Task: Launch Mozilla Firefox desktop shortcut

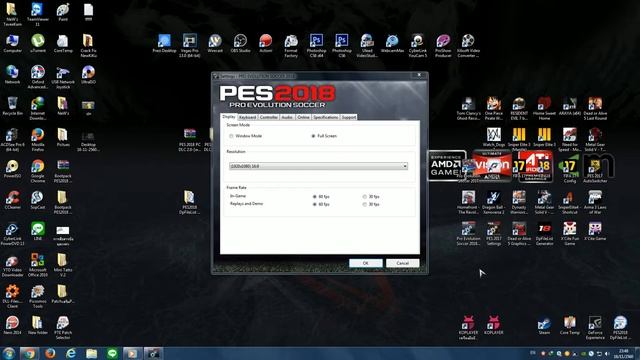Action: [38, 140]
